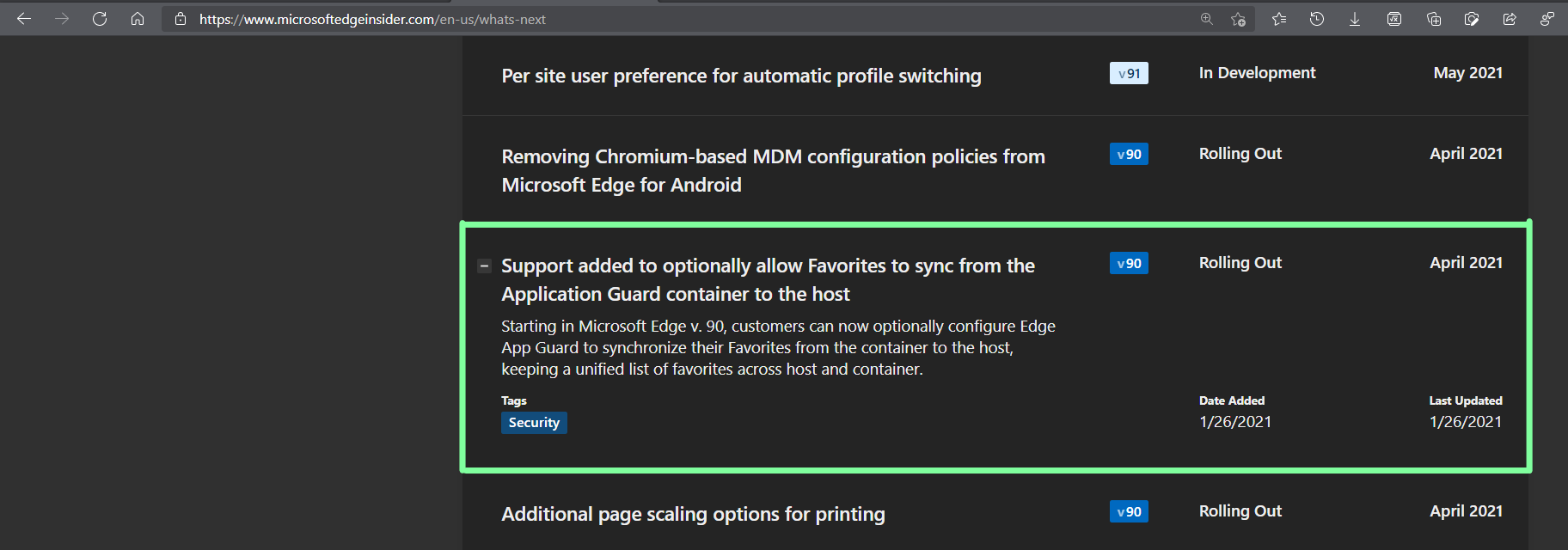Click 'April 2021' on the MDM policies row
The width and height of the screenshot is (1568, 550).
click(1467, 154)
